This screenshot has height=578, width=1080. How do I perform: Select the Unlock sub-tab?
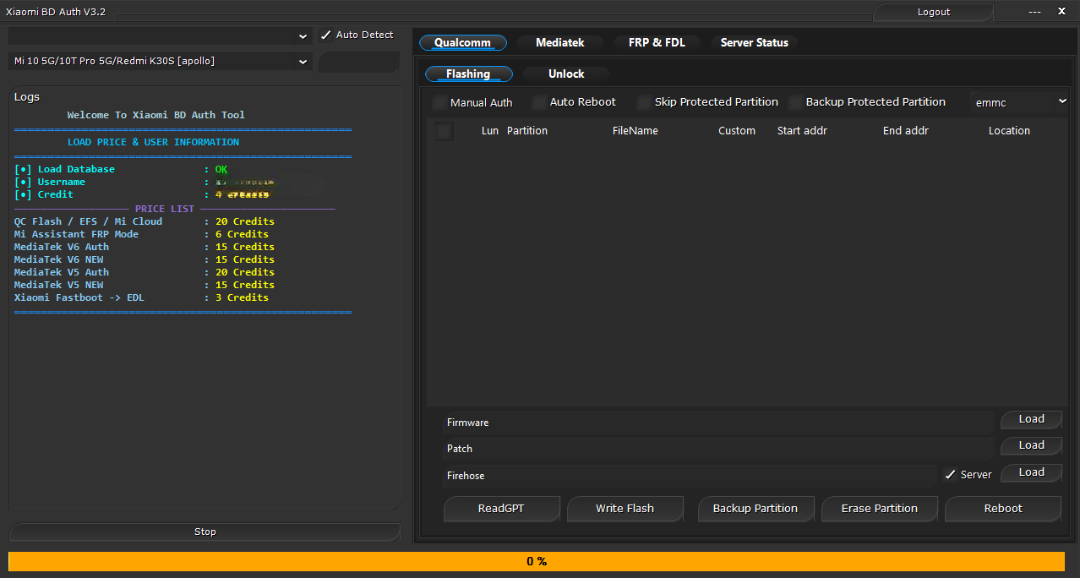tap(566, 74)
